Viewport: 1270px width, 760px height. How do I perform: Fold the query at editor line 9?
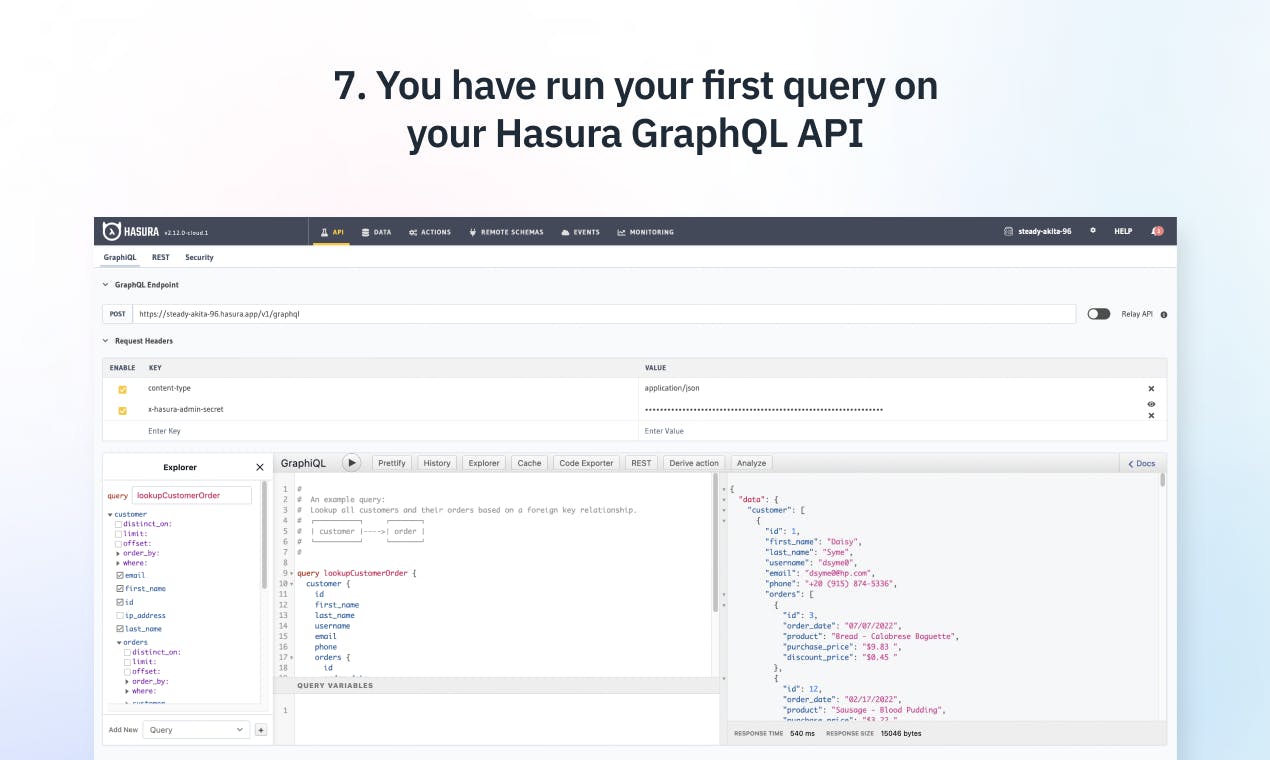292,573
